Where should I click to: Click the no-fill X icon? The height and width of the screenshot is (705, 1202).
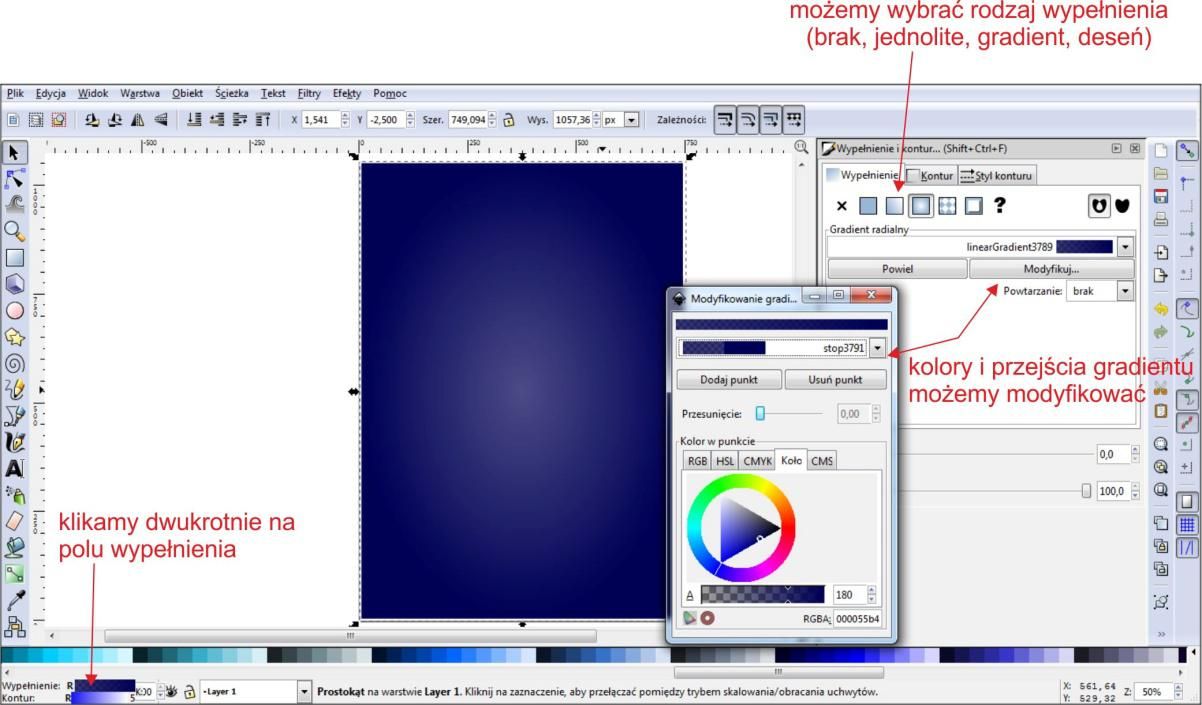coord(842,206)
